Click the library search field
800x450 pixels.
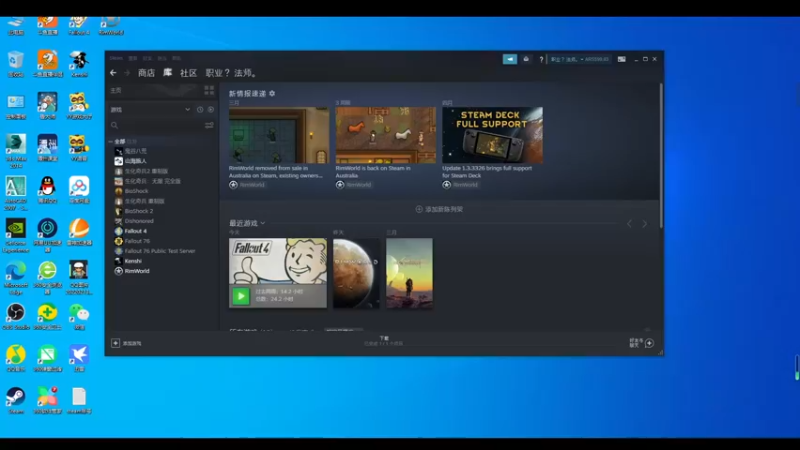coord(156,125)
